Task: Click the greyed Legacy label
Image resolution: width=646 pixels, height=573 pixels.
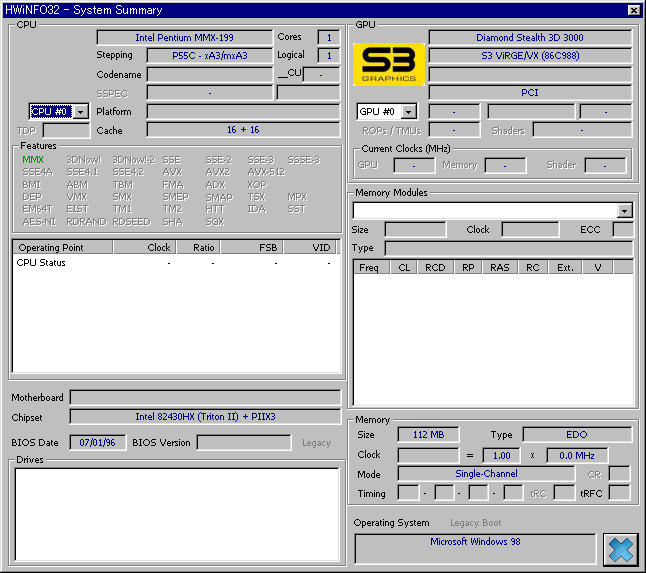Action: (x=316, y=443)
